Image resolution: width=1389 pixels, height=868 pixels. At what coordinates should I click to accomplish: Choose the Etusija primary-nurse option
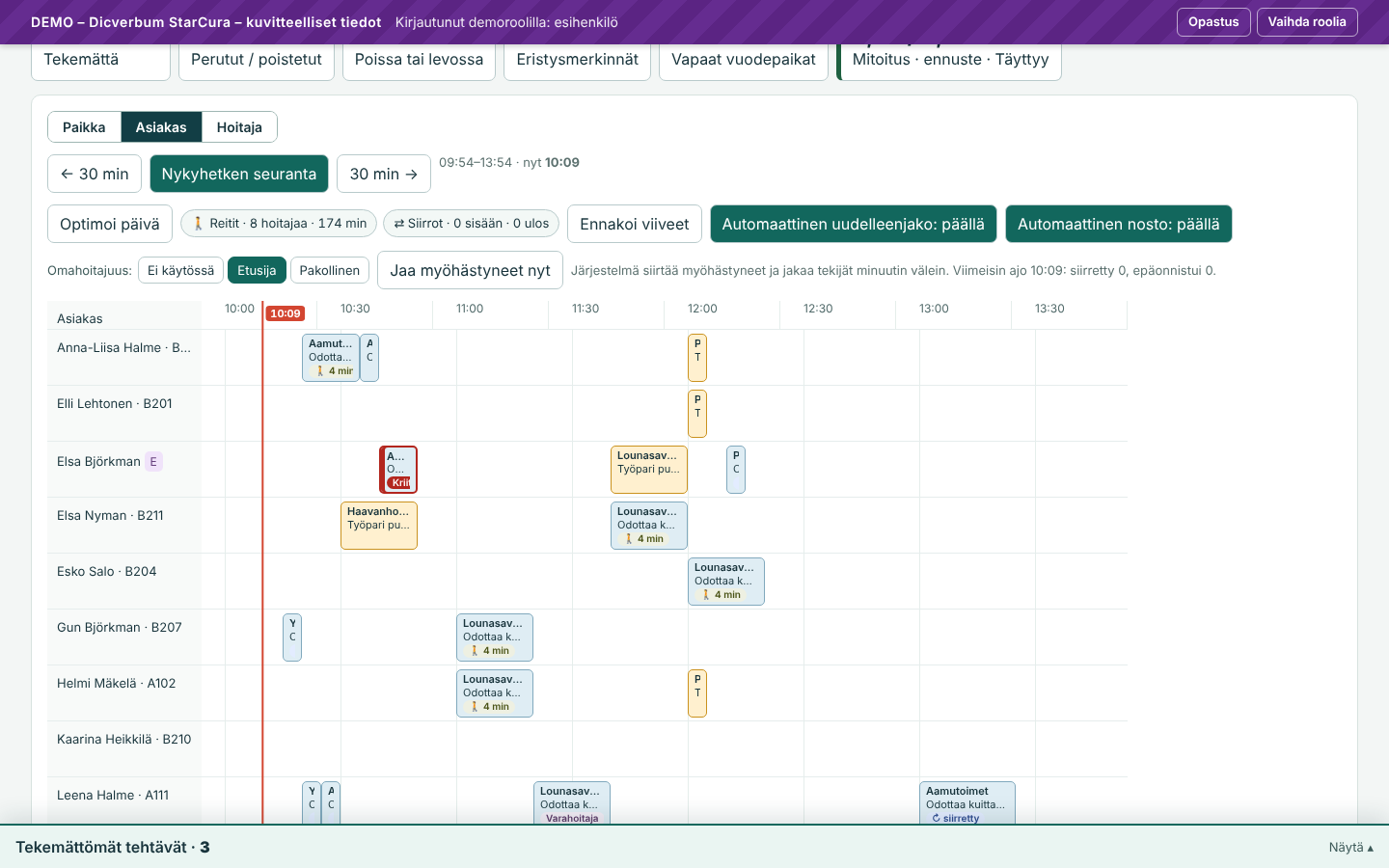(257, 270)
